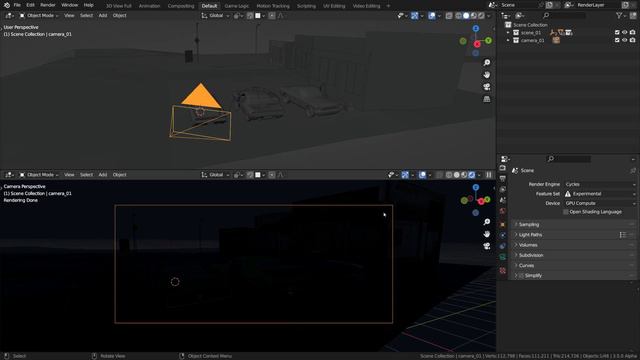This screenshot has width=640, height=360.
Task: Open Object menu in lower viewport header
Action: [119, 175]
